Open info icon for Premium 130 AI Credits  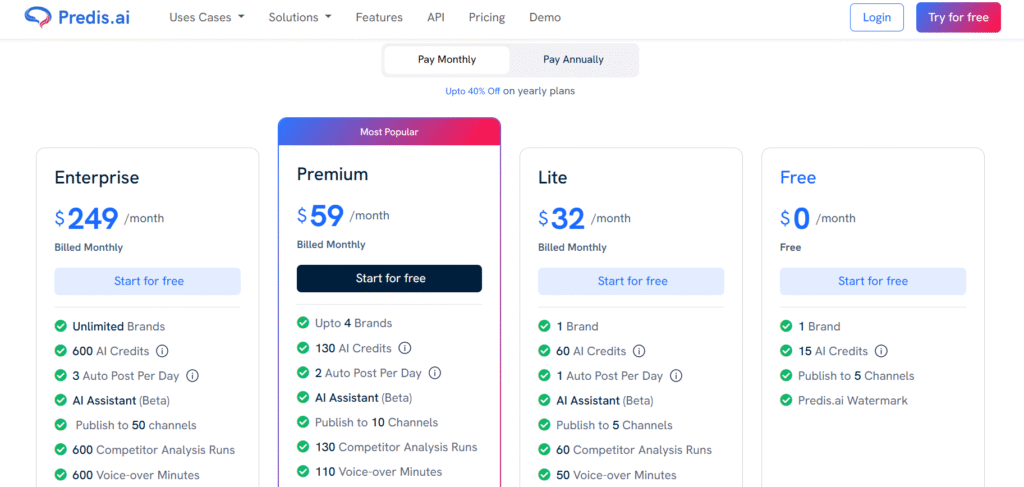coord(404,348)
